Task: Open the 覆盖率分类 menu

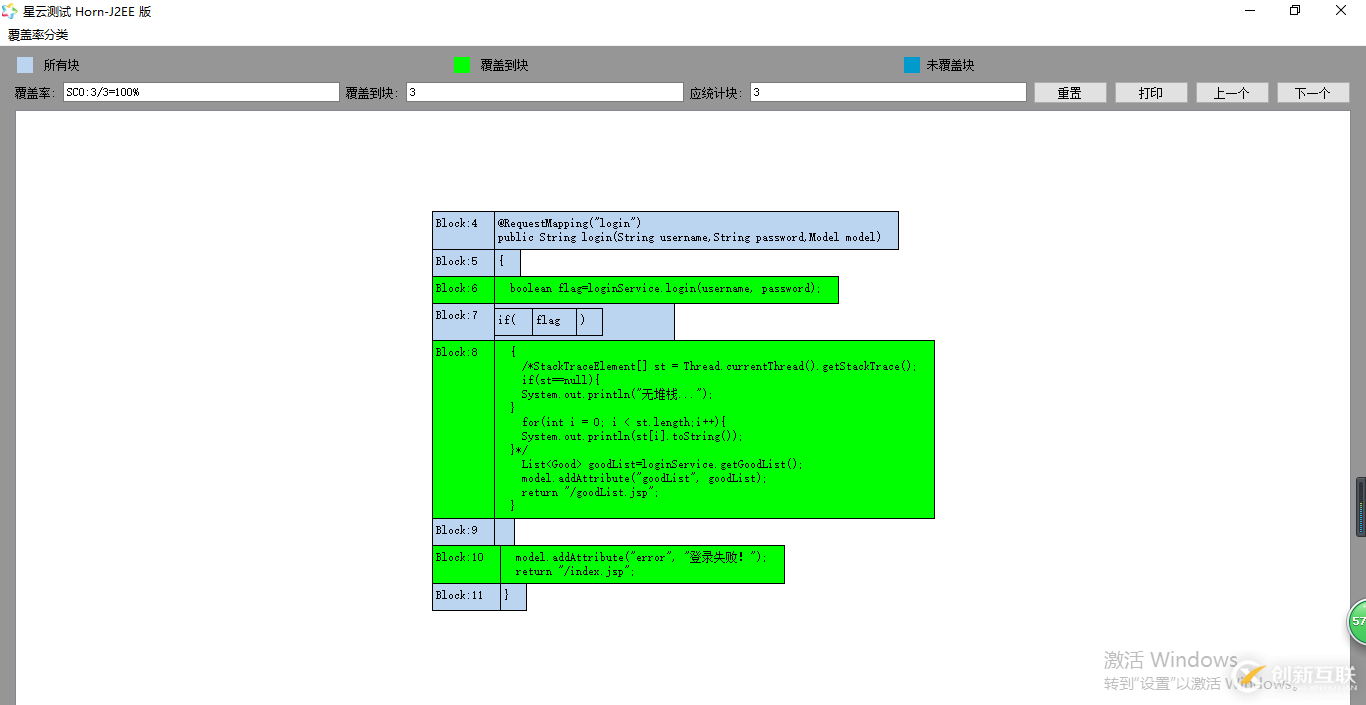Action: [x=38, y=34]
